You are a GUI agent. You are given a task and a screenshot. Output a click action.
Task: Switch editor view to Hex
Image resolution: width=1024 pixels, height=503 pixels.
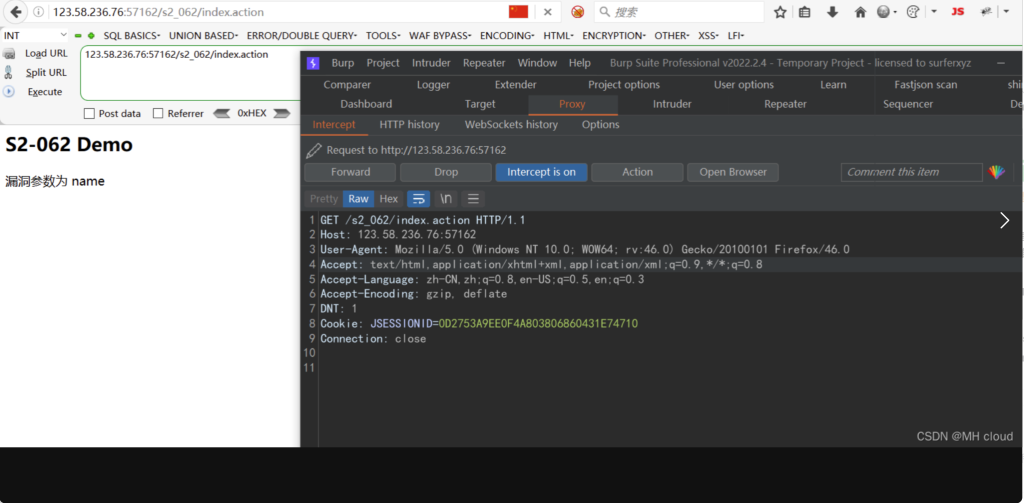(389, 199)
